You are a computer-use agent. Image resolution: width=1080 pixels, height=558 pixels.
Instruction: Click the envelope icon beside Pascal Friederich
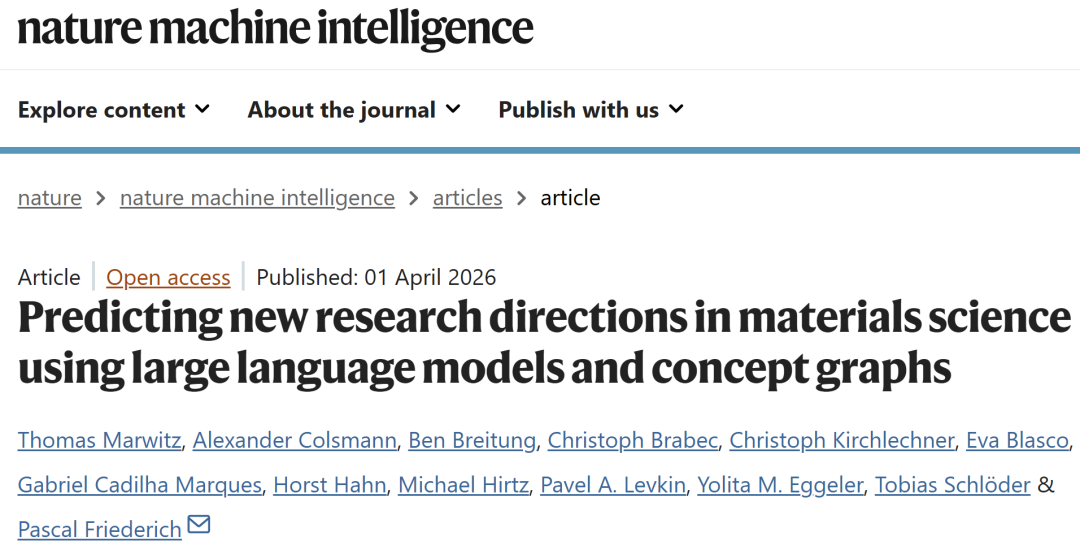199,524
